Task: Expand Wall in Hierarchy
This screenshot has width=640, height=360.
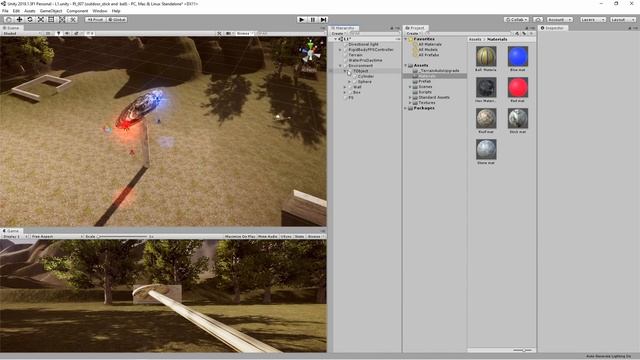Action: [x=345, y=87]
